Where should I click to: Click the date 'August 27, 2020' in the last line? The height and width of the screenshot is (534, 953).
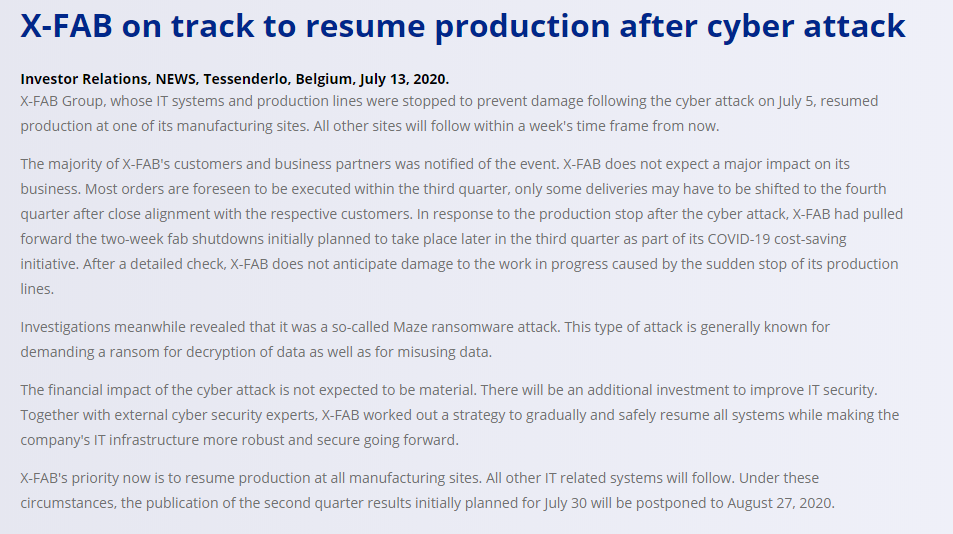pos(779,504)
